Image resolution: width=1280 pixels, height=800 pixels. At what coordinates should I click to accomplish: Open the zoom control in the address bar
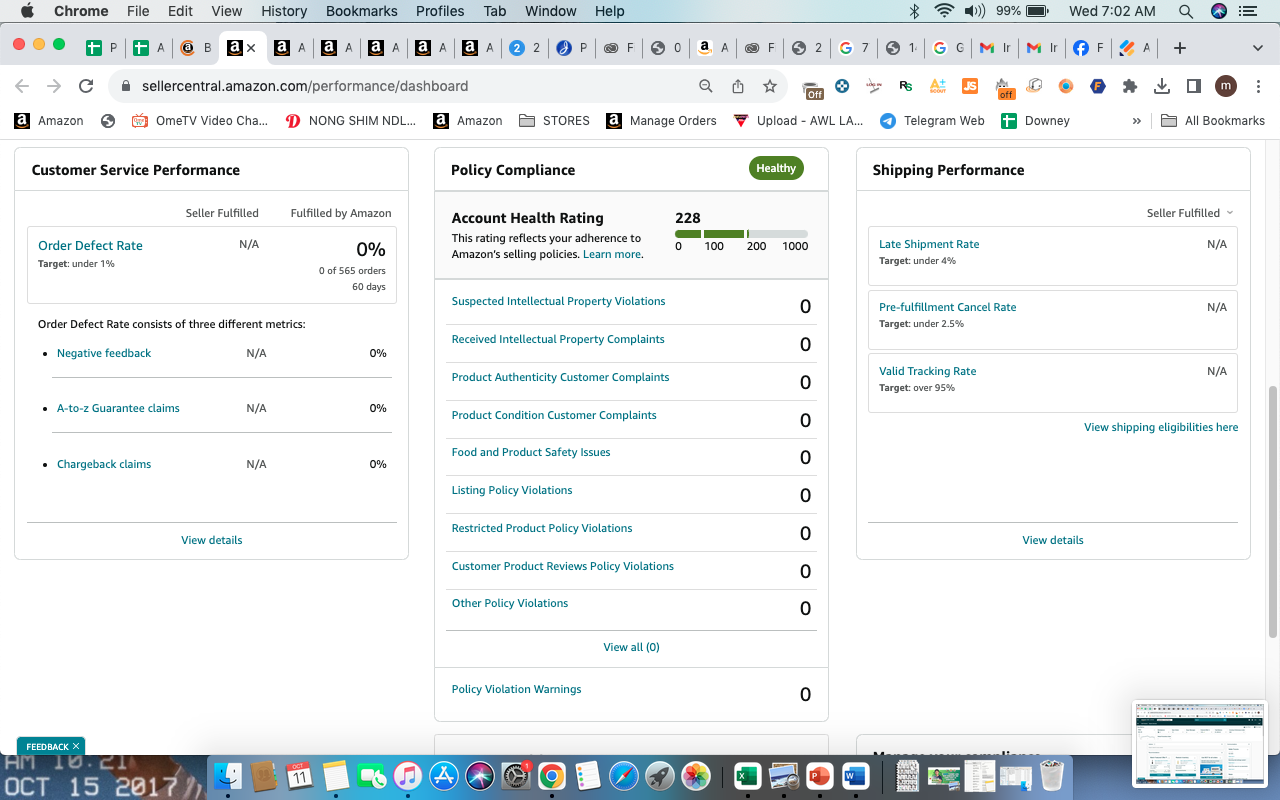click(706, 86)
